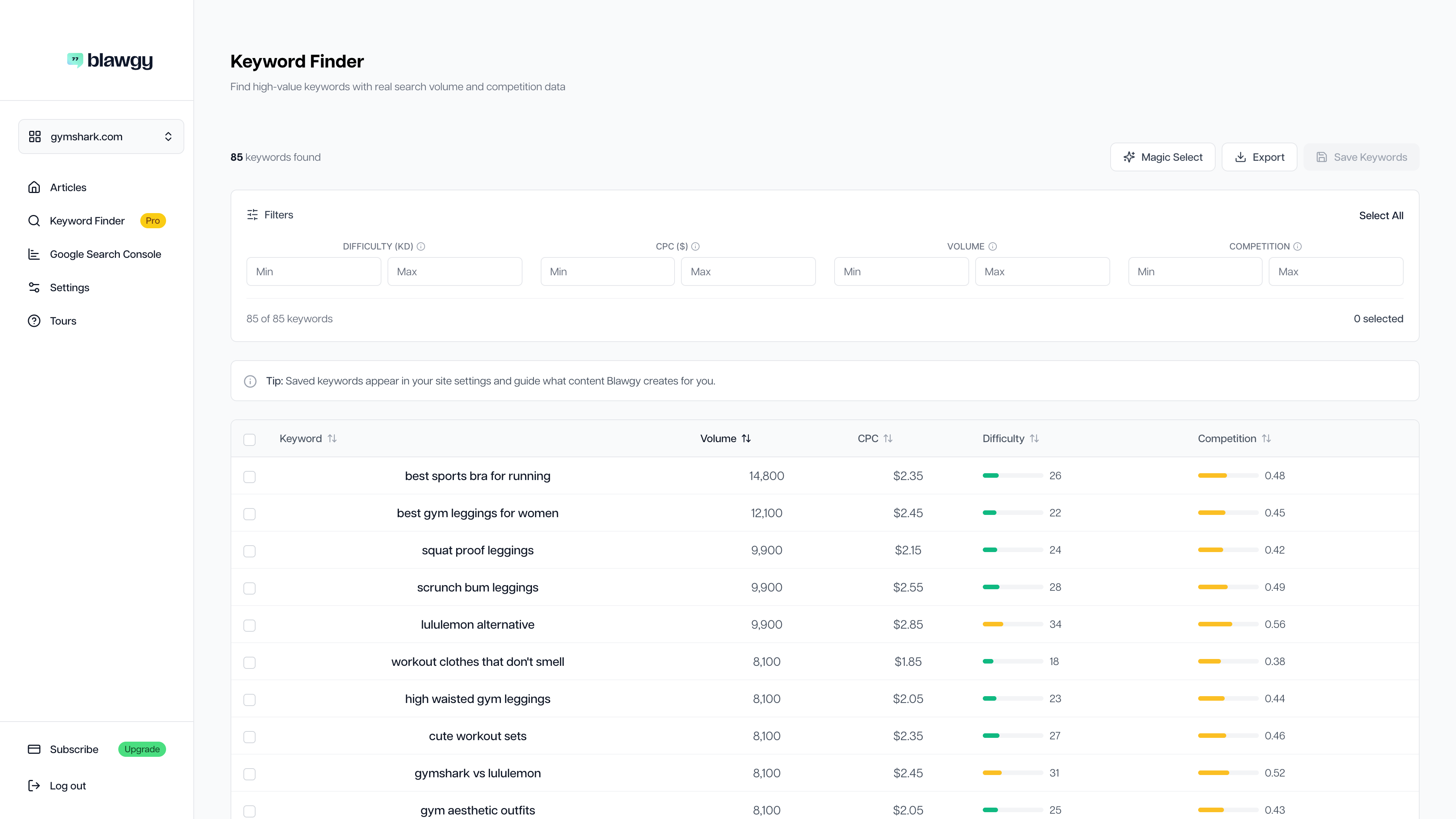Click Volume filter info icon
The height and width of the screenshot is (819, 1456).
coord(993,246)
